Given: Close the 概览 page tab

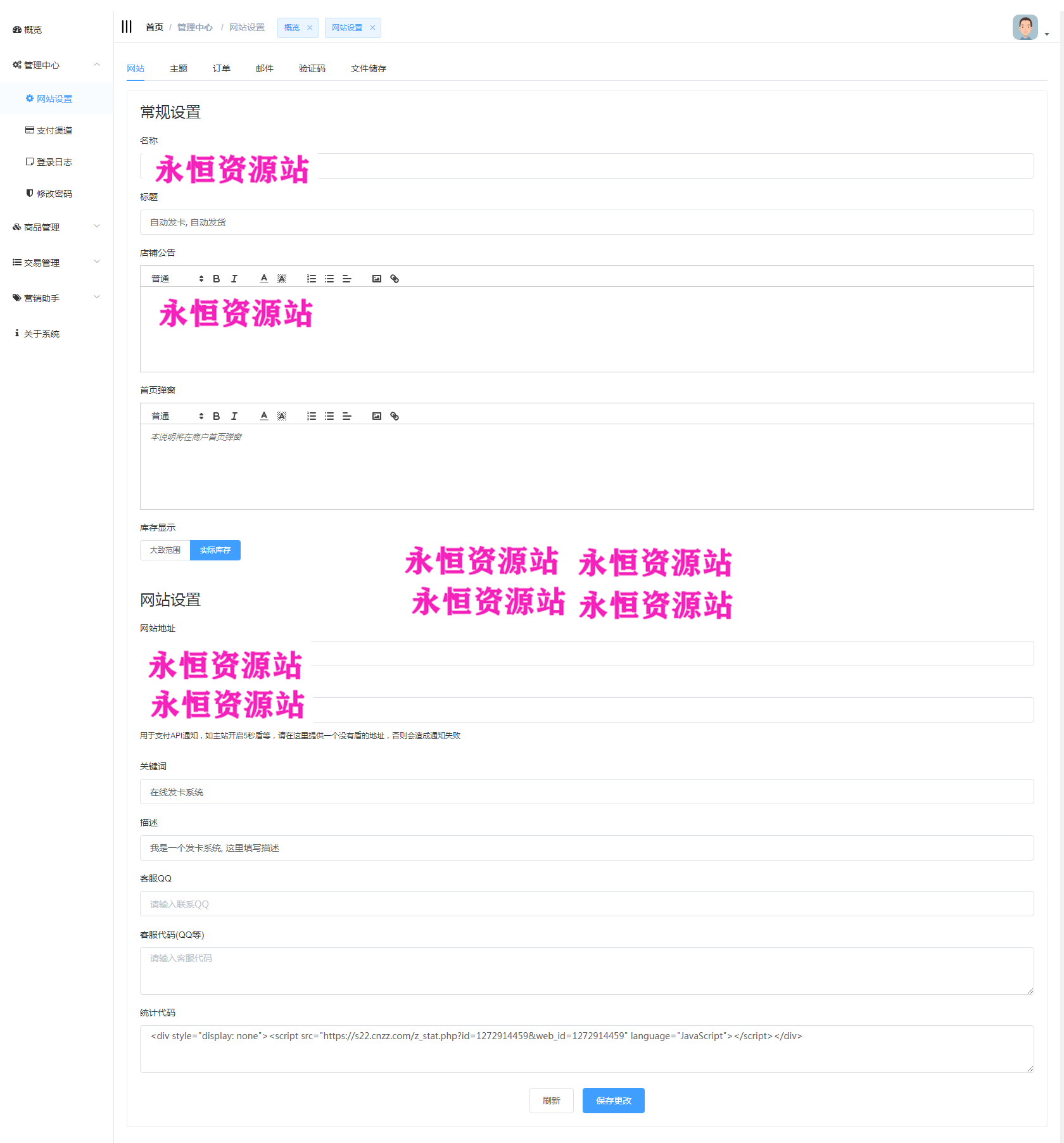Looking at the screenshot, I should tap(310, 28).
